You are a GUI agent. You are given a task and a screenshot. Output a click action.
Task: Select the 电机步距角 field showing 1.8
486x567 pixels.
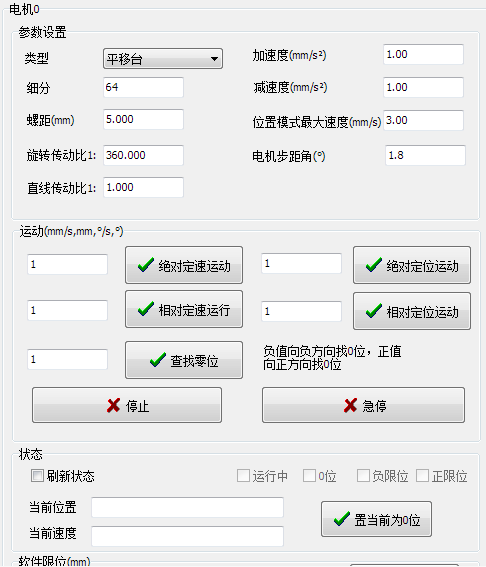pyautogui.click(x=425, y=155)
